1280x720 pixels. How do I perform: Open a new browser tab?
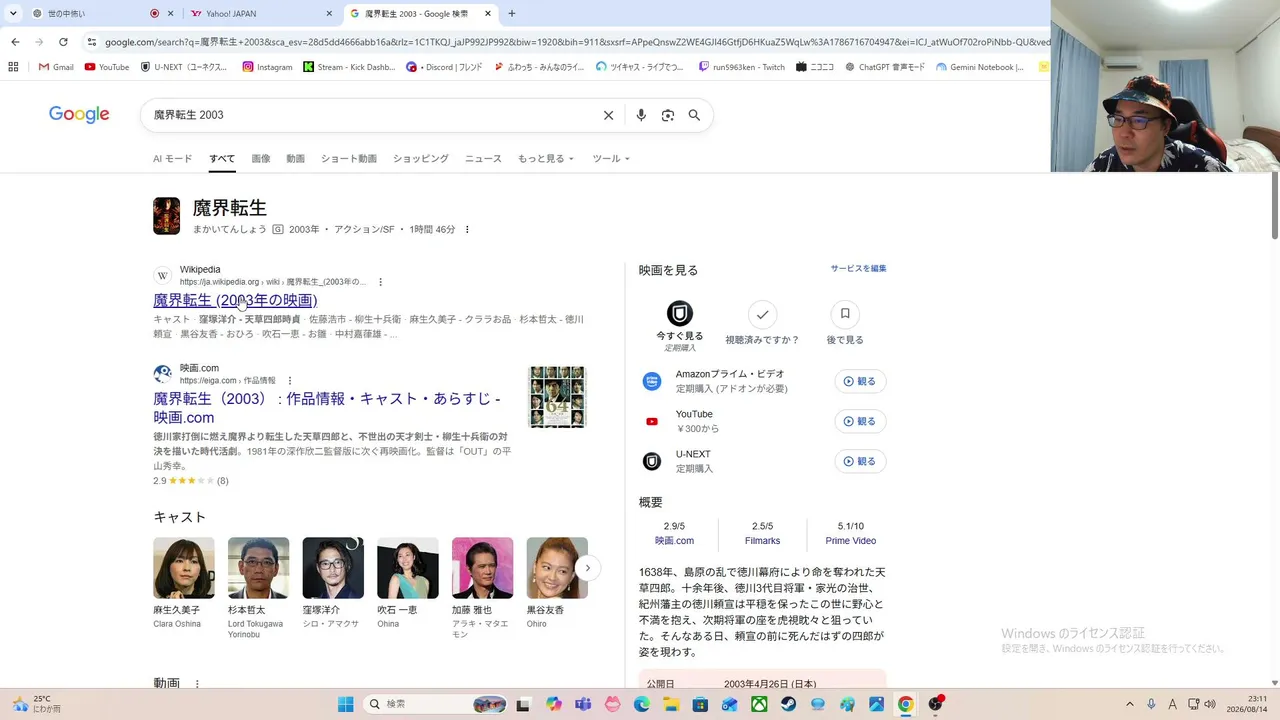point(512,14)
